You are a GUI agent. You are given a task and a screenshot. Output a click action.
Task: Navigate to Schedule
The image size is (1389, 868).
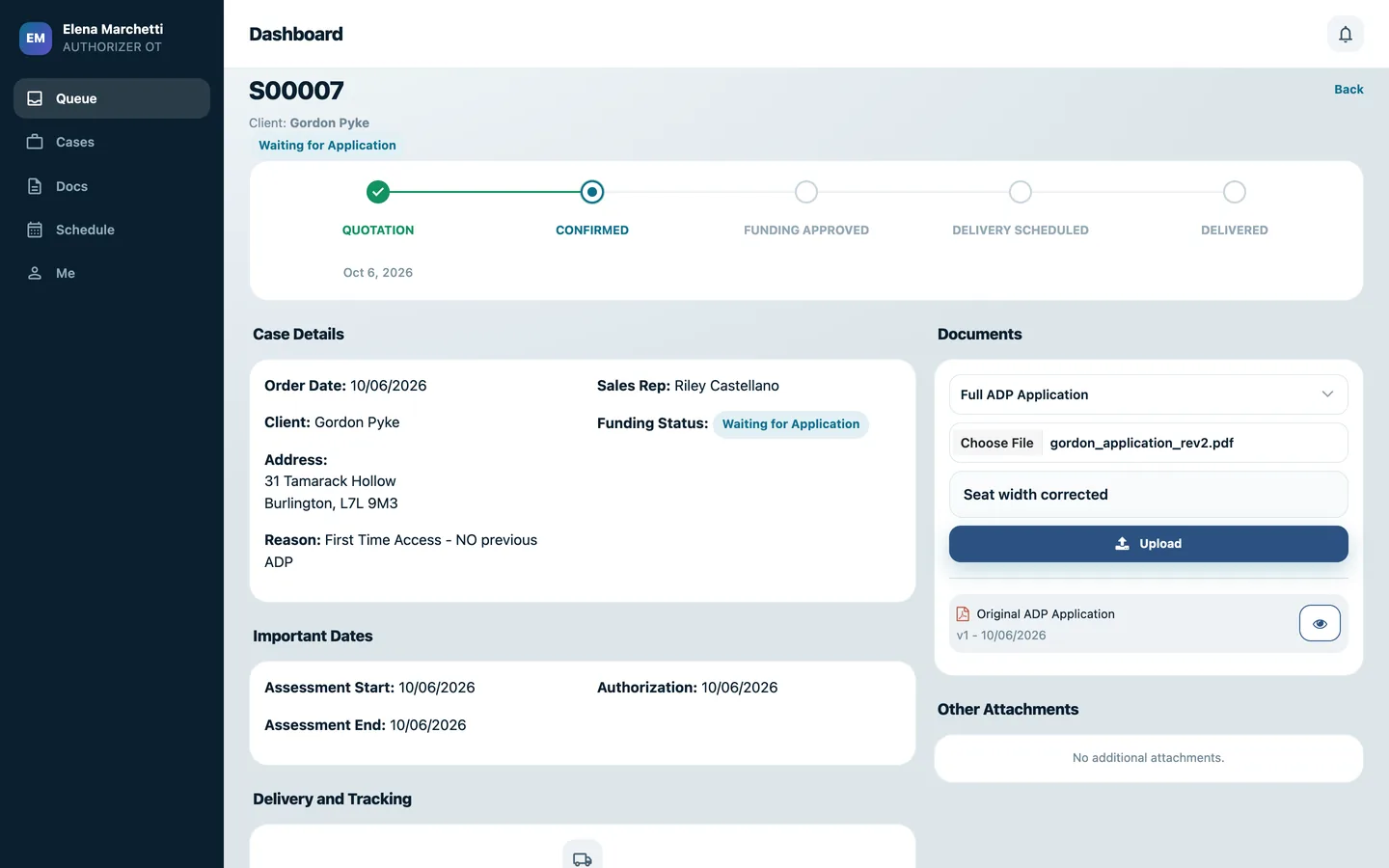click(112, 230)
